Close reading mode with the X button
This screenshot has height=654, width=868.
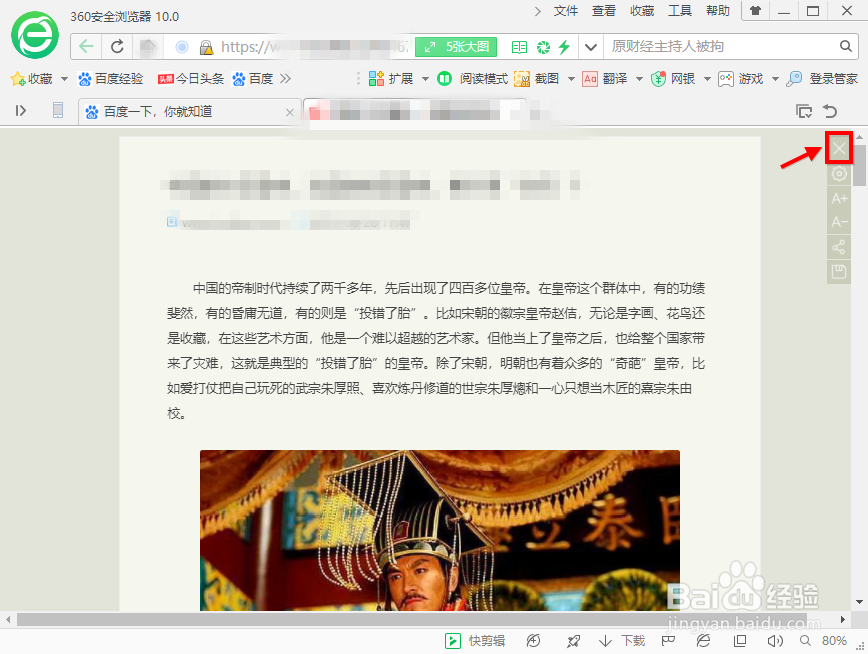tap(839, 148)
